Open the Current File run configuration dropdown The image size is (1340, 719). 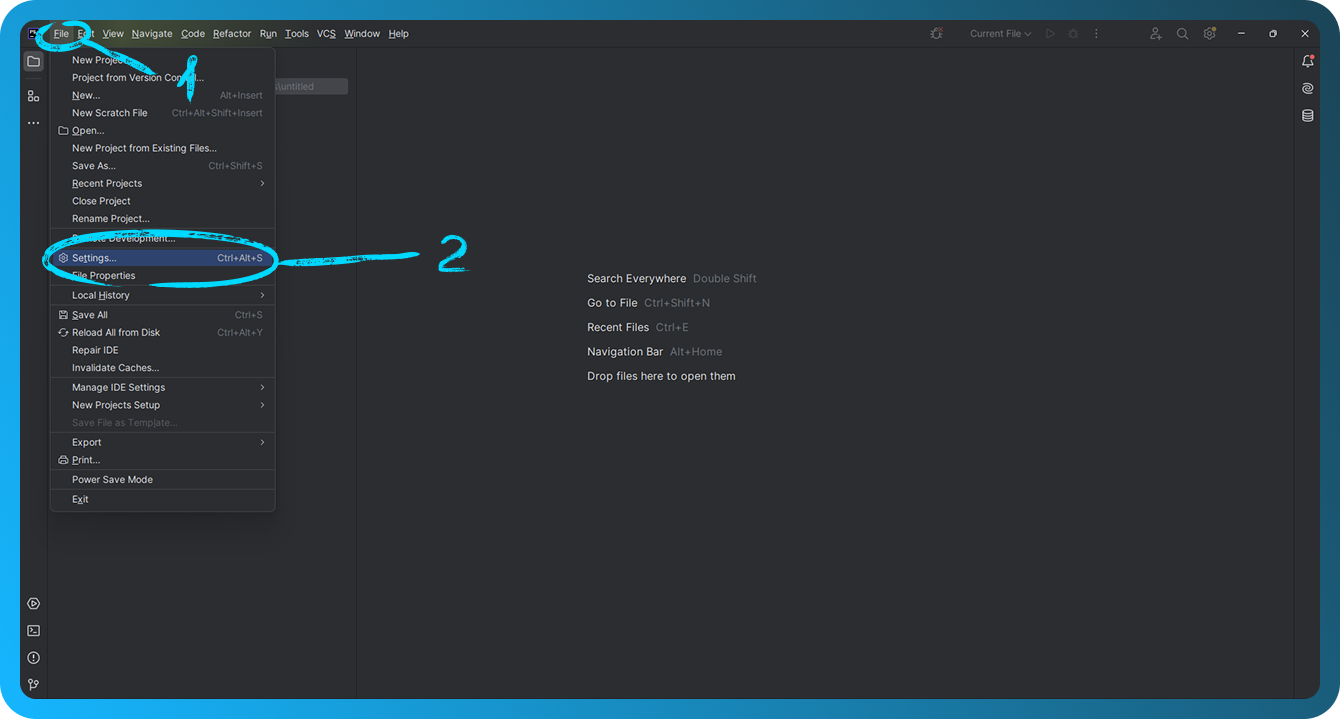[999, 33]
